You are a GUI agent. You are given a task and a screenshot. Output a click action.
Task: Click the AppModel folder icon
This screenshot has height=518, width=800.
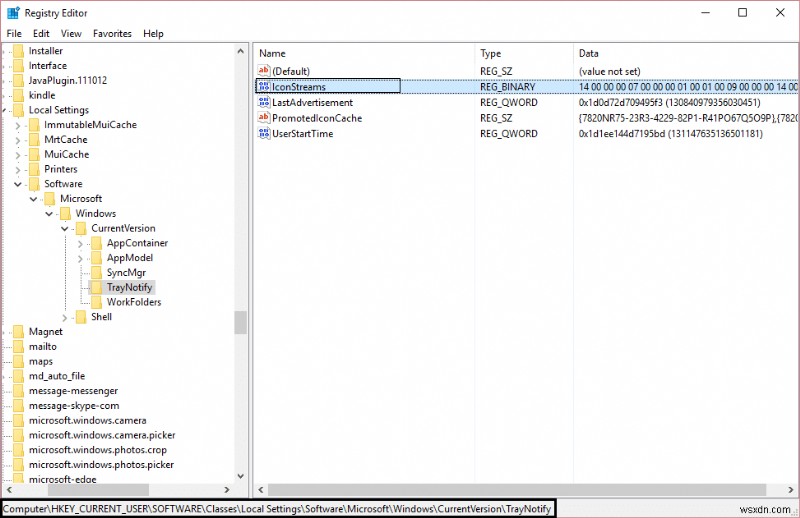coord(96,258)
